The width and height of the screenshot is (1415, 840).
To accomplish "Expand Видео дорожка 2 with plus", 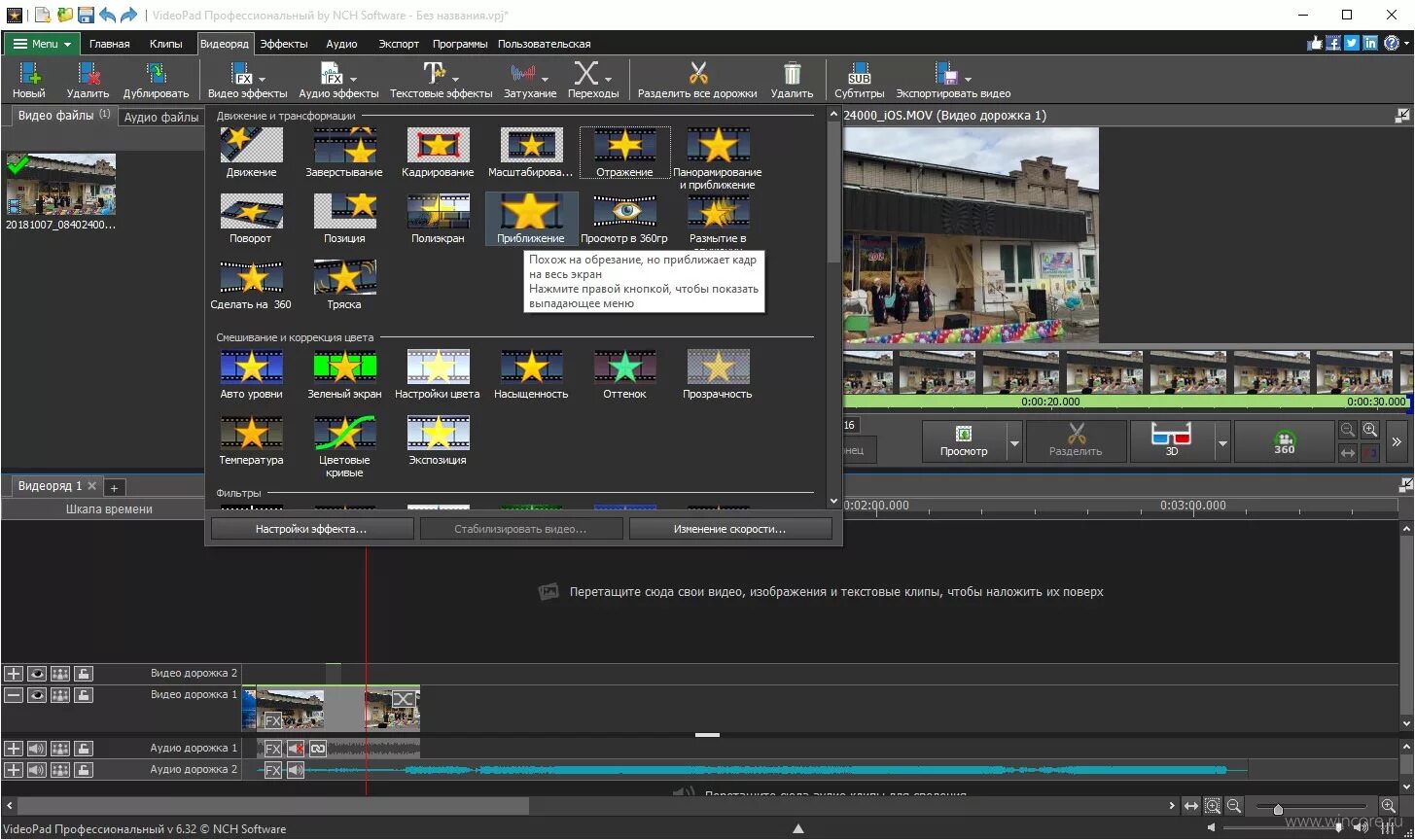I will [14, 673].
